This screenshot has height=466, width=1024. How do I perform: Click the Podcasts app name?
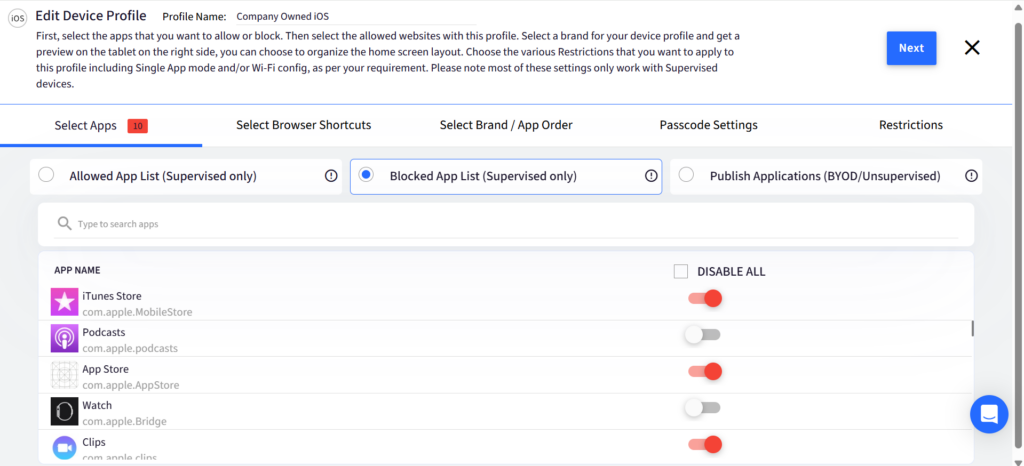(x=104, y=333)
